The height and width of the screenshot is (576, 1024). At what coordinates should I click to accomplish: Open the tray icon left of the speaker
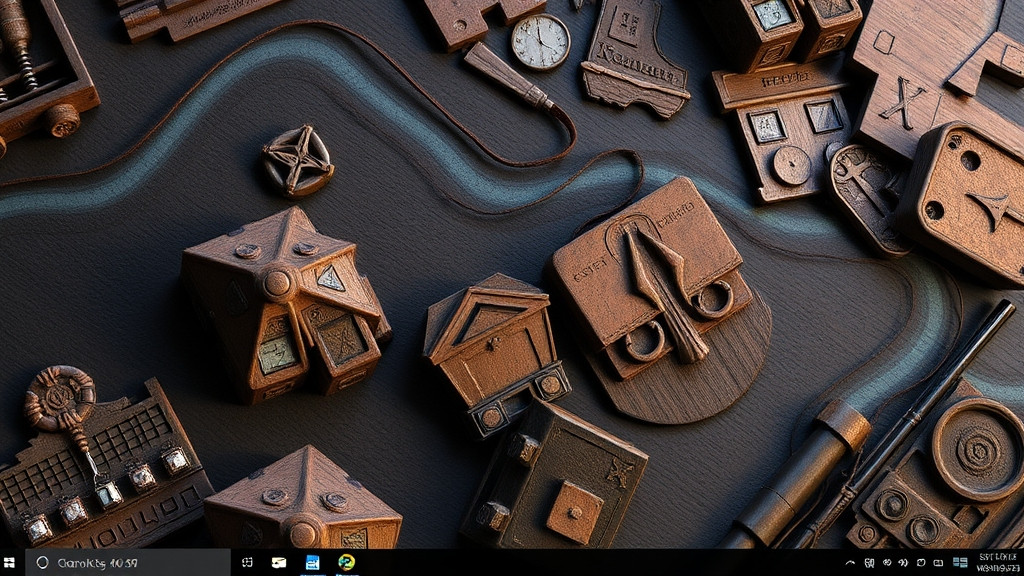pyautogui.click(x=887, y=563)
